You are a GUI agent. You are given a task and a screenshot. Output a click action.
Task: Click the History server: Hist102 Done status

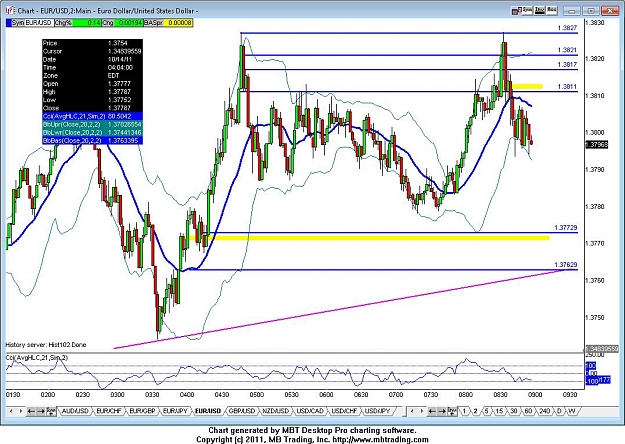[46, 345]
